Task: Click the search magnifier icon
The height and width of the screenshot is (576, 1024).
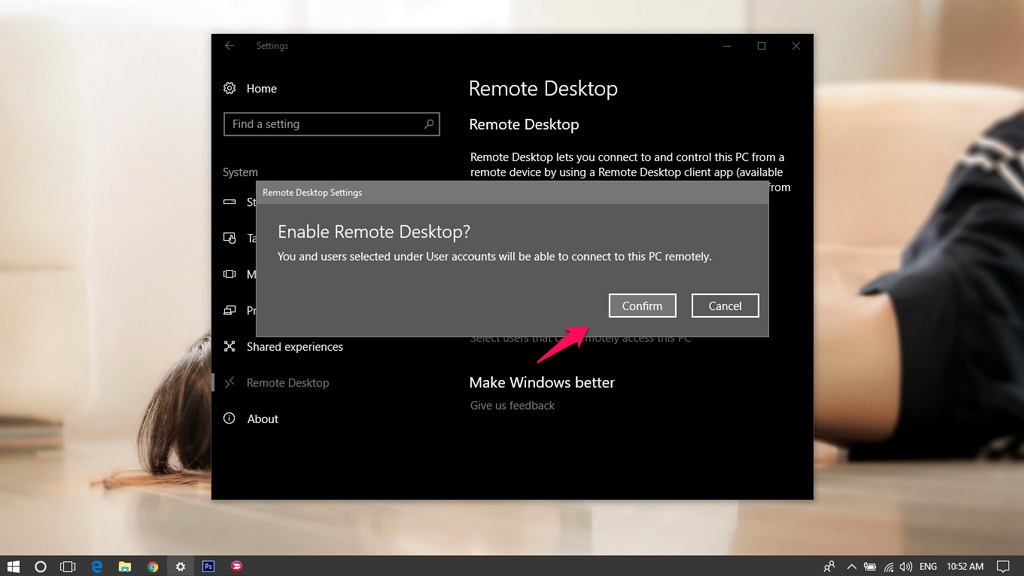Action: pyautogui.click(x=428, y=123)
